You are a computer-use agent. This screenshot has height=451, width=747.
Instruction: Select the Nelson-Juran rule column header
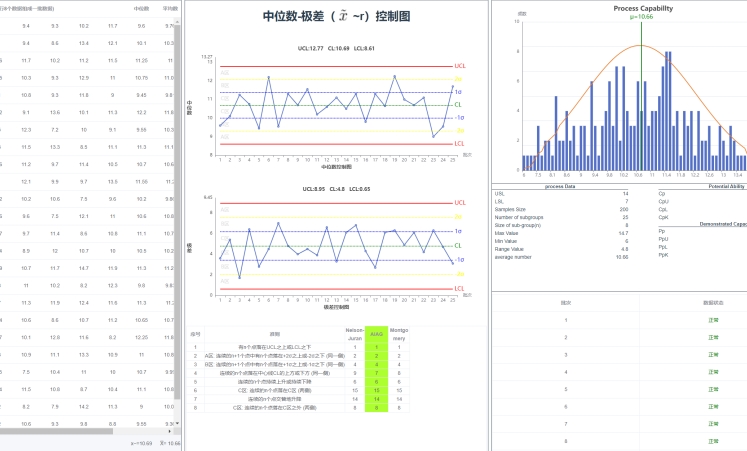[354, 334]
